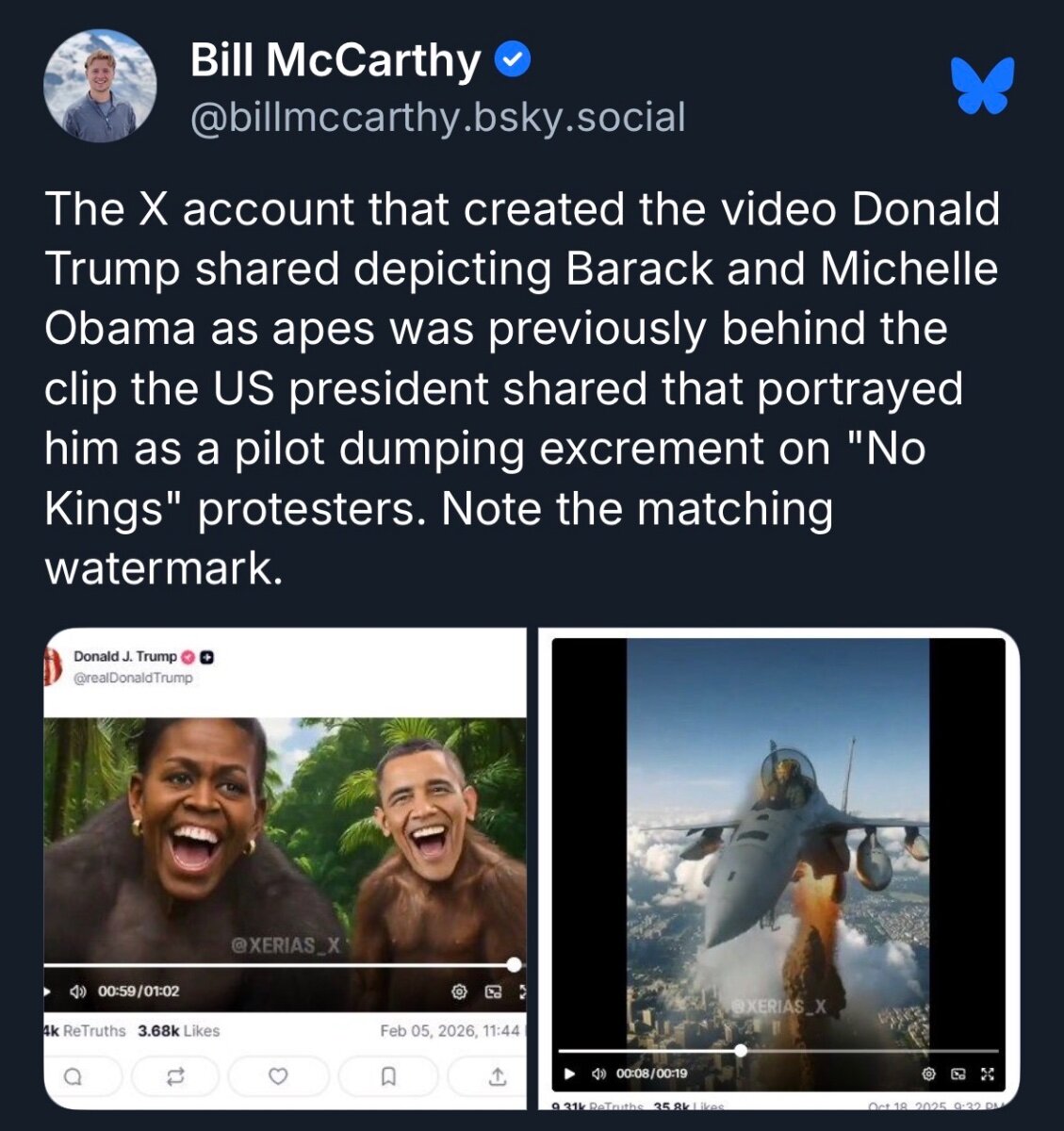This screenshot has width=1064, height=1131.
Task: Like the Truth post with heart icon
Action: (278, 1076)
